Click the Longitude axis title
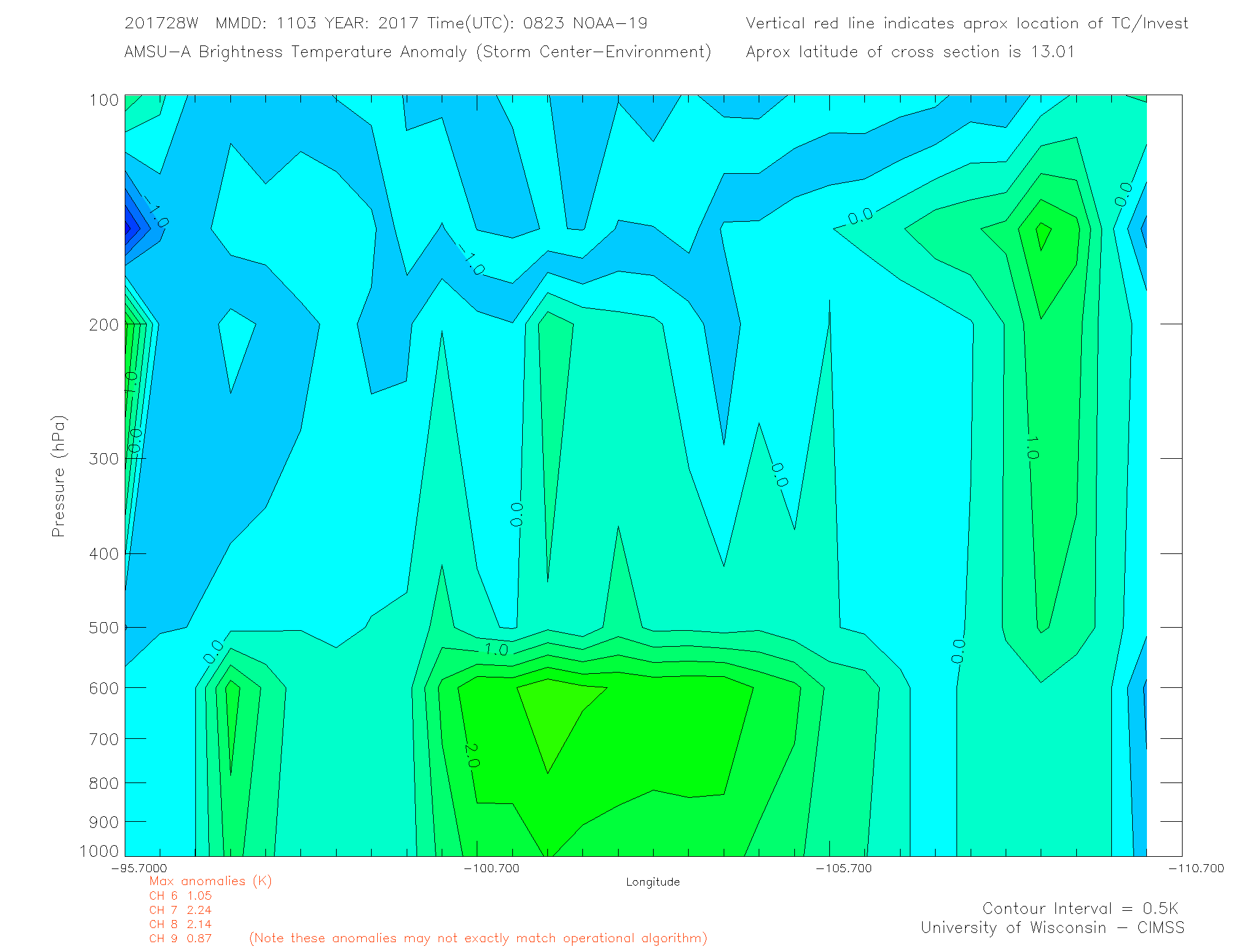 pos(652,882)
